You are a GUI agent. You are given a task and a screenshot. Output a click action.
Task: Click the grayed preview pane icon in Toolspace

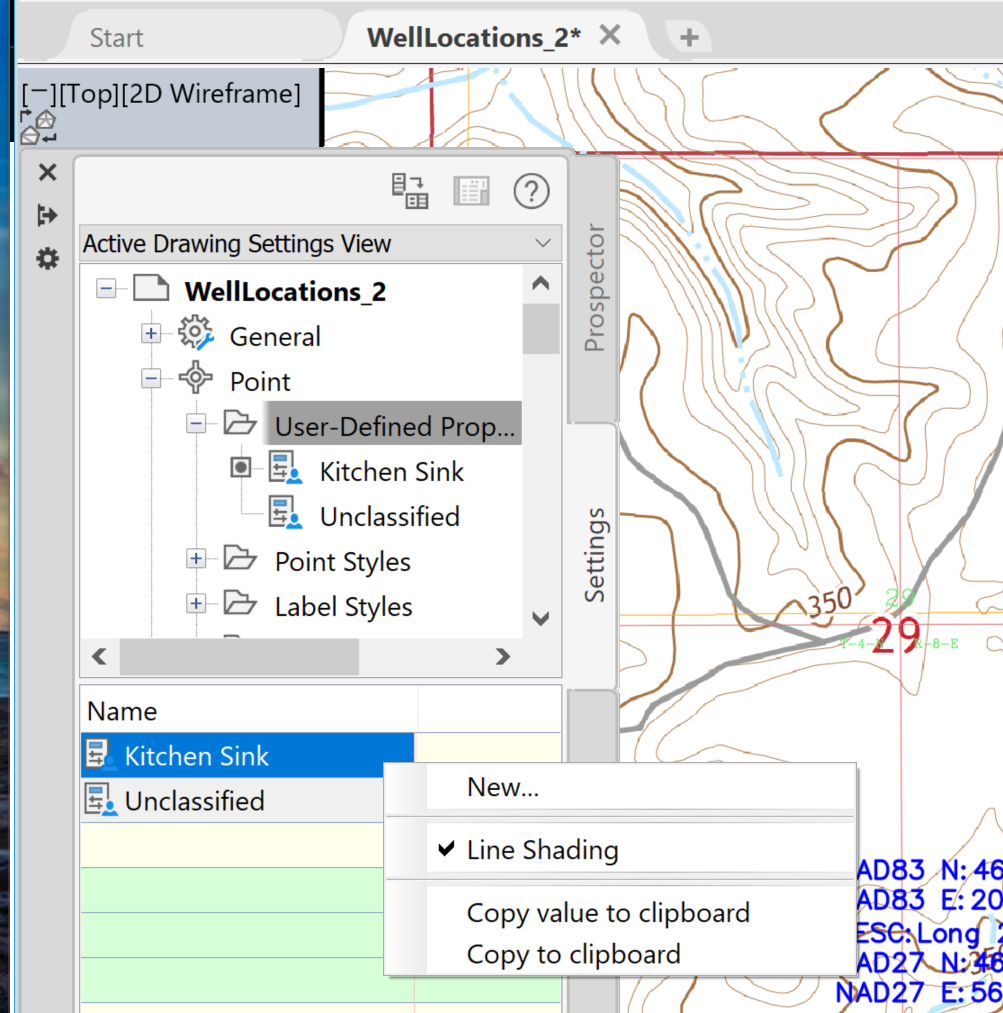pos(471,190)
